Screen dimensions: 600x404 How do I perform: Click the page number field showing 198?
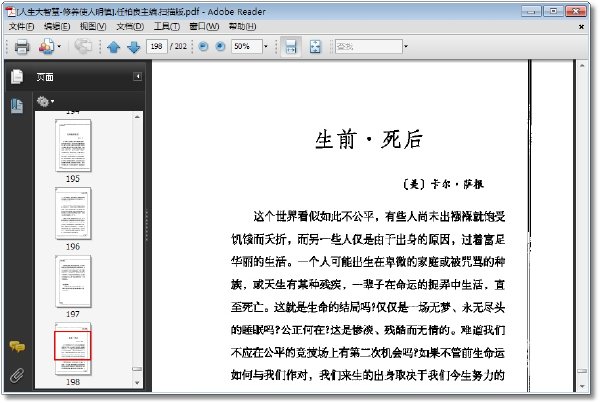pos(157,47)
